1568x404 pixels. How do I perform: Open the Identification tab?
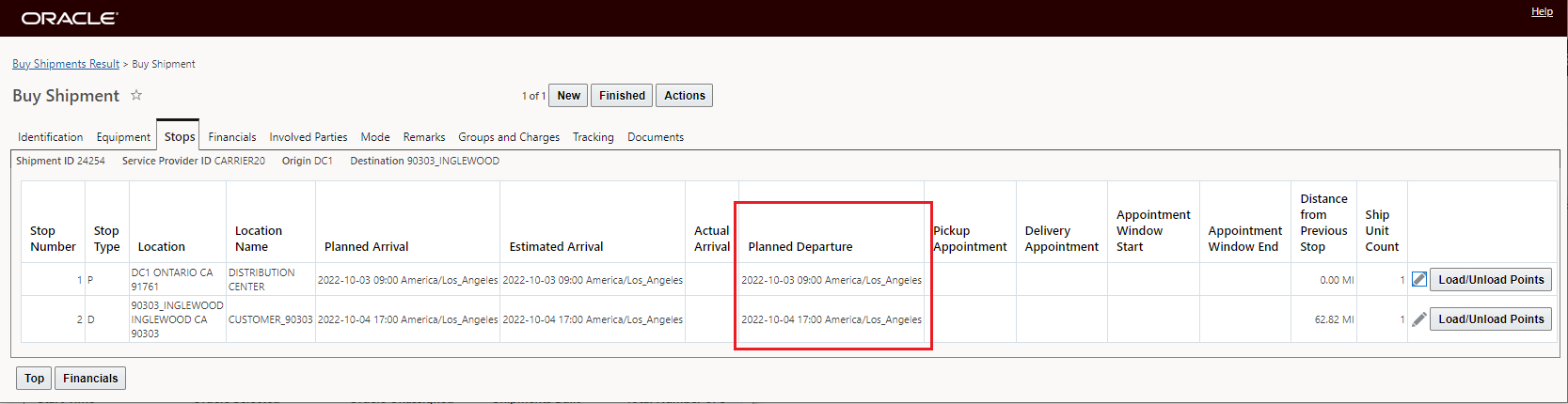pyautogui.click(x=50, y=137)
